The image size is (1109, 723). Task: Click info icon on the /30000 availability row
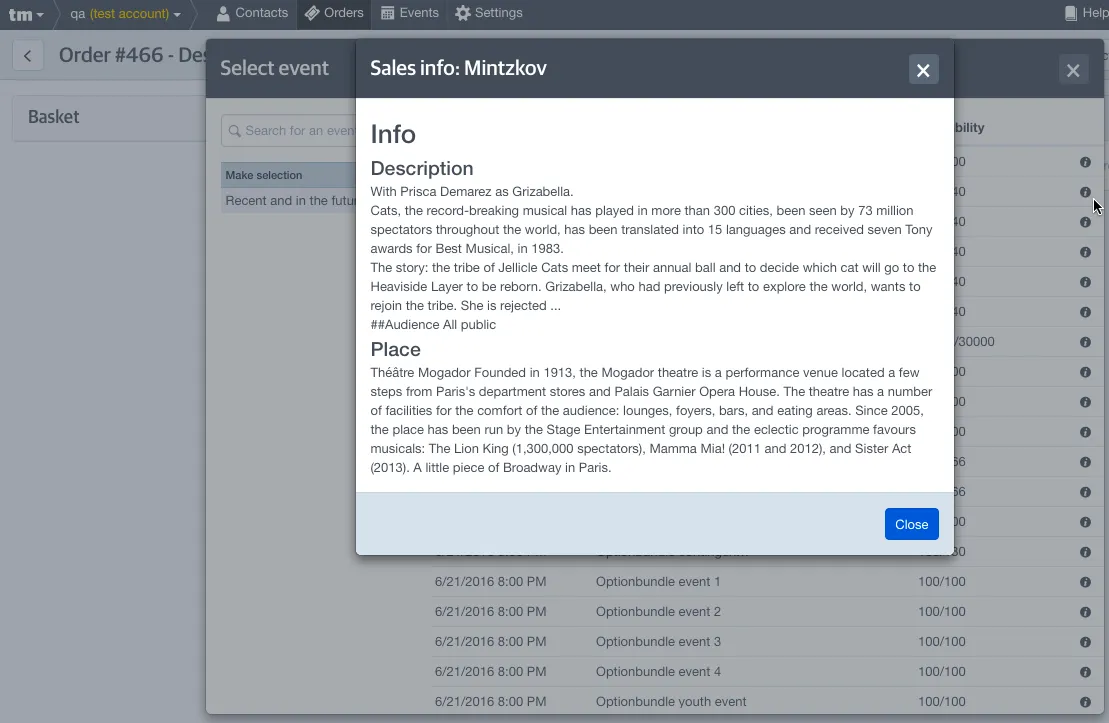pyautogui.click(x=1085, y=342)
